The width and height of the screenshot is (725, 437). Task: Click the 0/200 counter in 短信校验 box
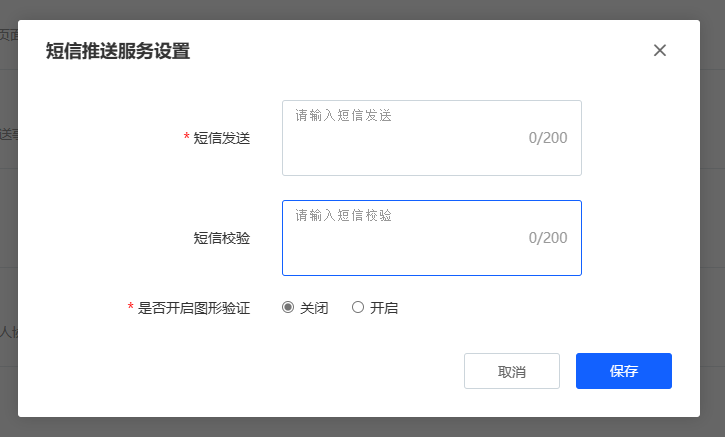[x=548, y=238]
